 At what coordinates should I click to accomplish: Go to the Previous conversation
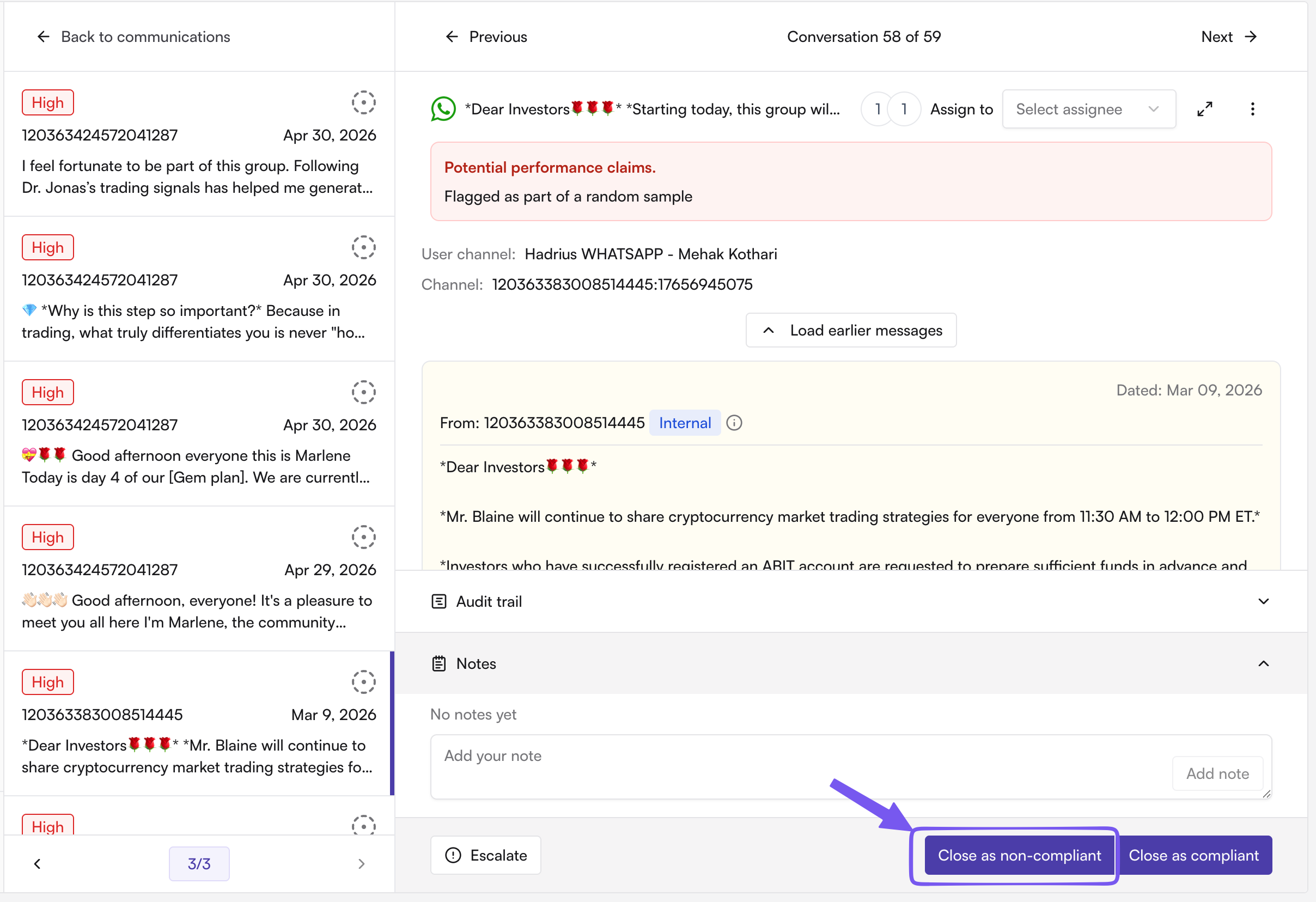486,37
